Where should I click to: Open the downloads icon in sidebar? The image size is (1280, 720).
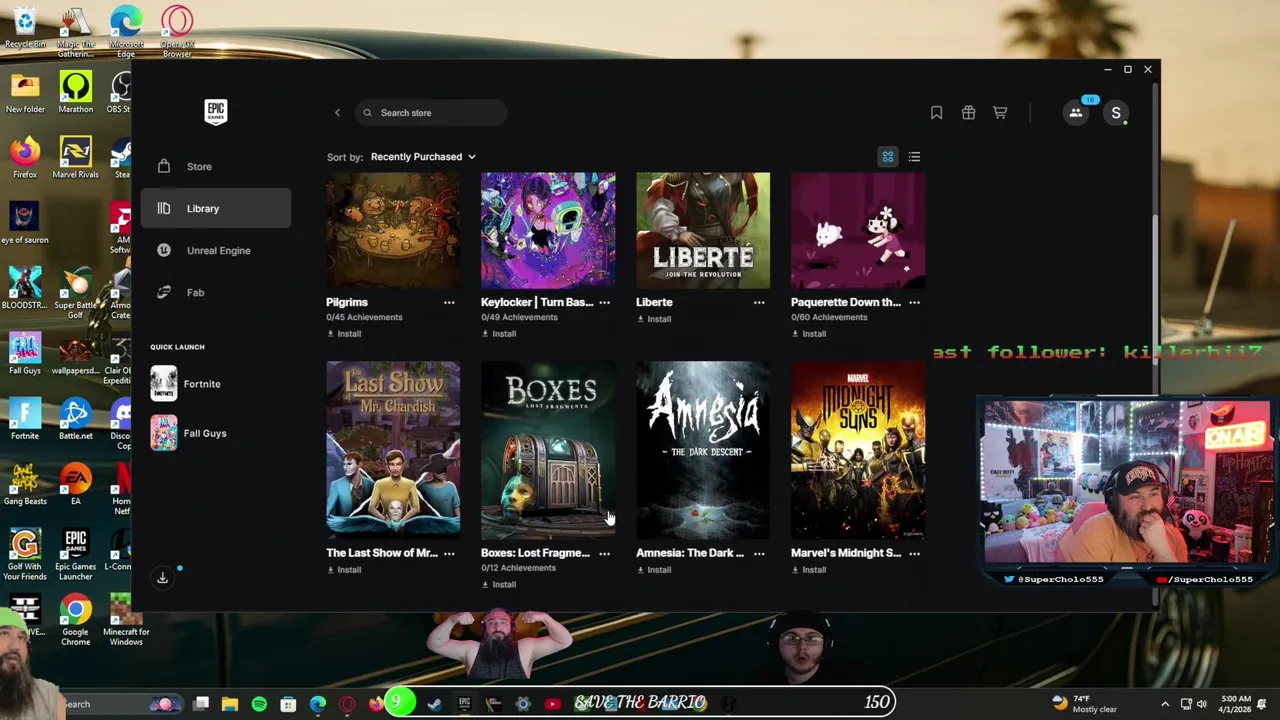click(163, 578)
